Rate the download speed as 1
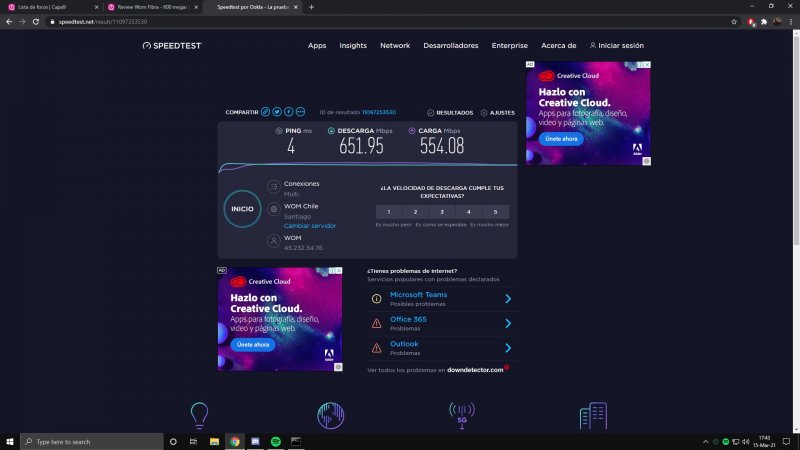 (x=389, y=212)
